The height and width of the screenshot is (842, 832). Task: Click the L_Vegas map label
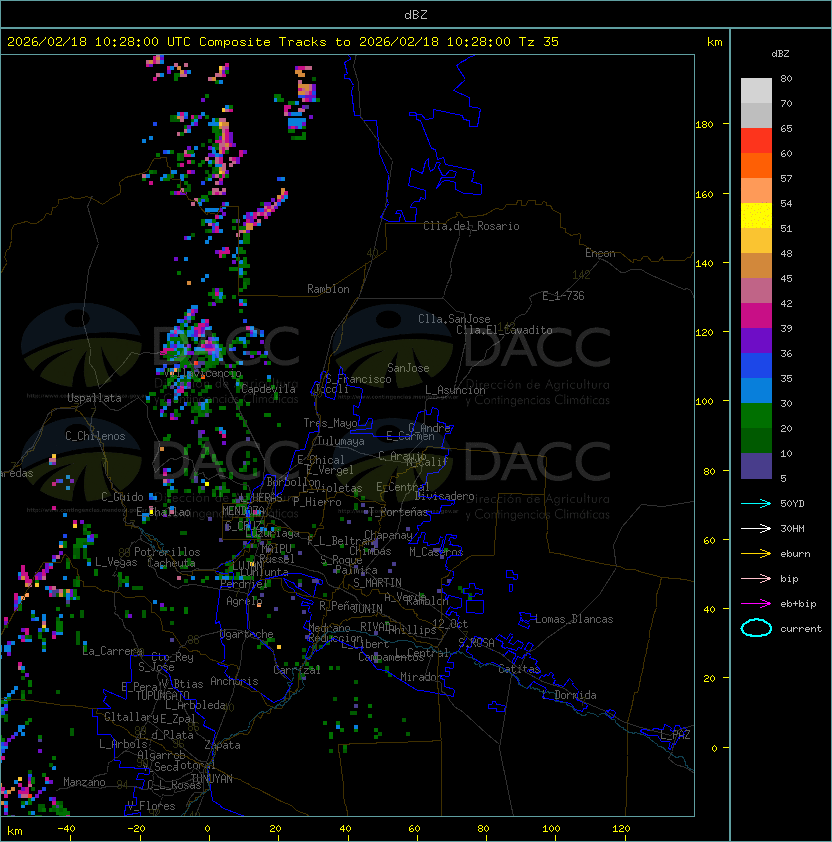pos(116,562)
